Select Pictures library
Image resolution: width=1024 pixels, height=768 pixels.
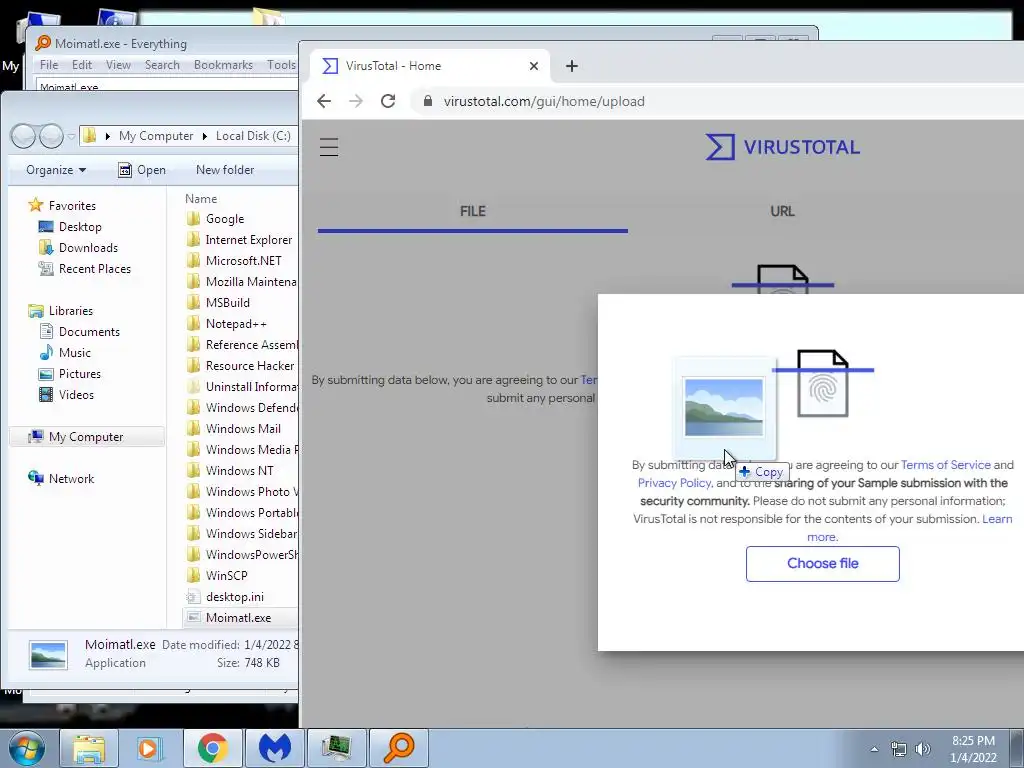point(70,374)
